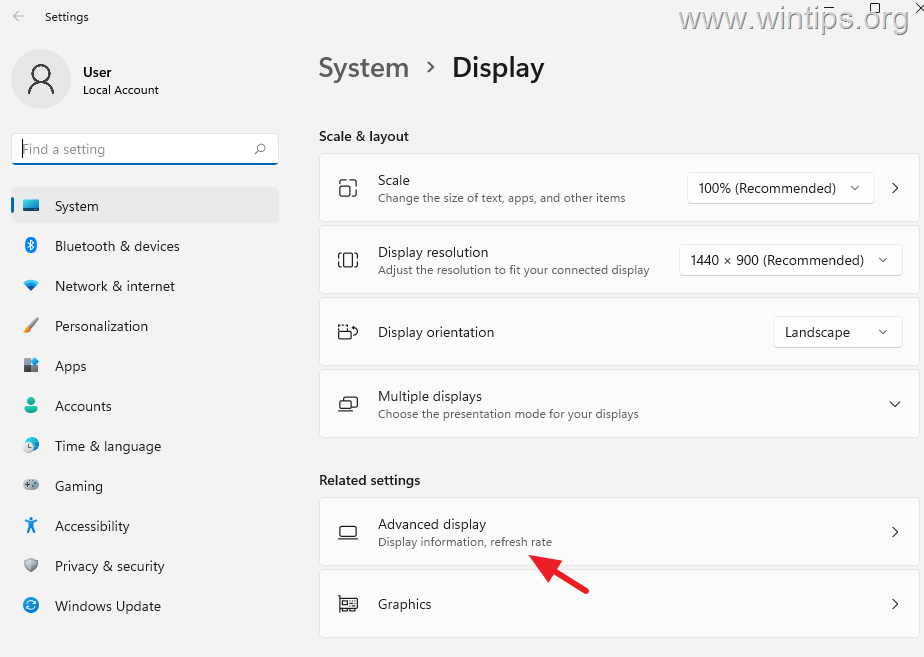Click the Bluetooth icon in sidebar

pyautogui.click(x=31, y=245)
